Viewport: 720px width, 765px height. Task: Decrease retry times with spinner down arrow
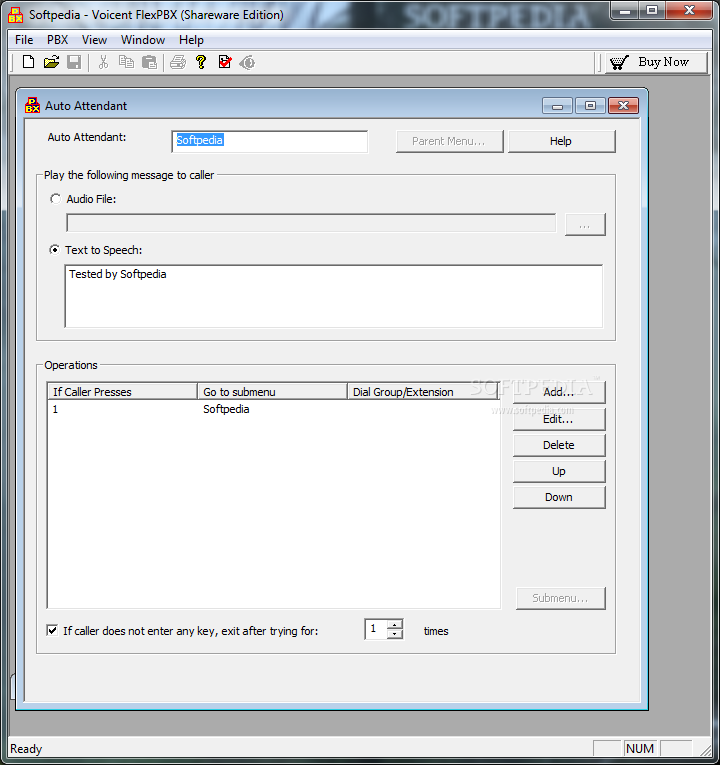(x=395, y=634)
